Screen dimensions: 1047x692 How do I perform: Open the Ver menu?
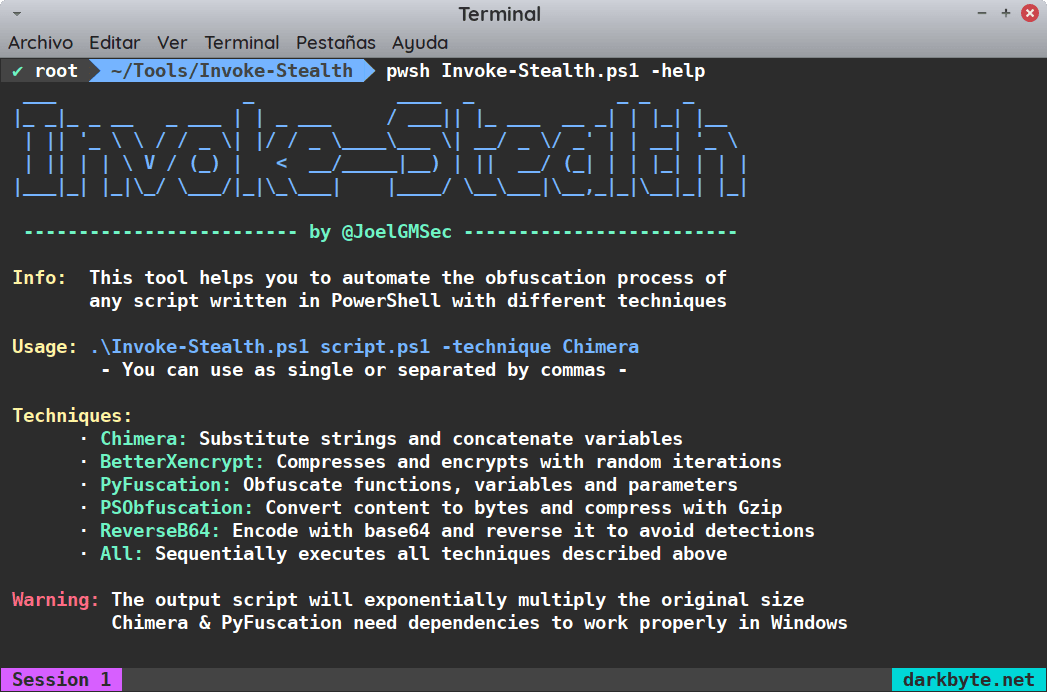pos(172,43)
